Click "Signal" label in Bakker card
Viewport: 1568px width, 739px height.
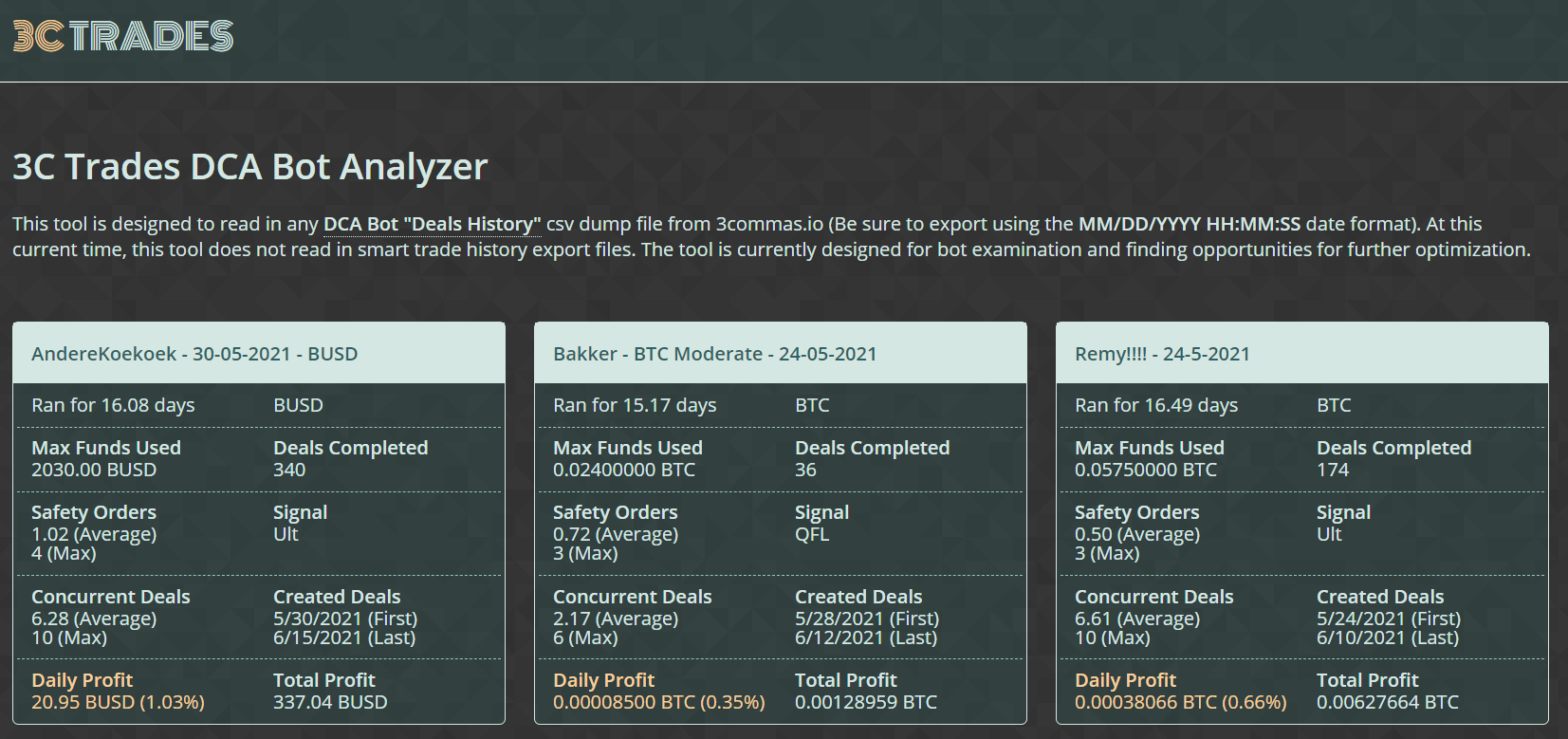pos(822,512)
